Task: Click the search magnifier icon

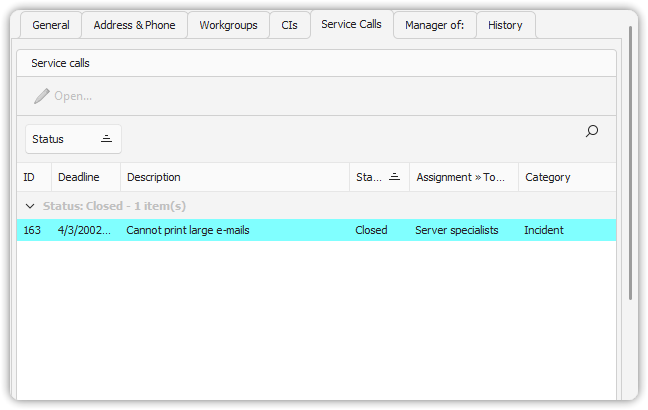Action: (591, 131)
